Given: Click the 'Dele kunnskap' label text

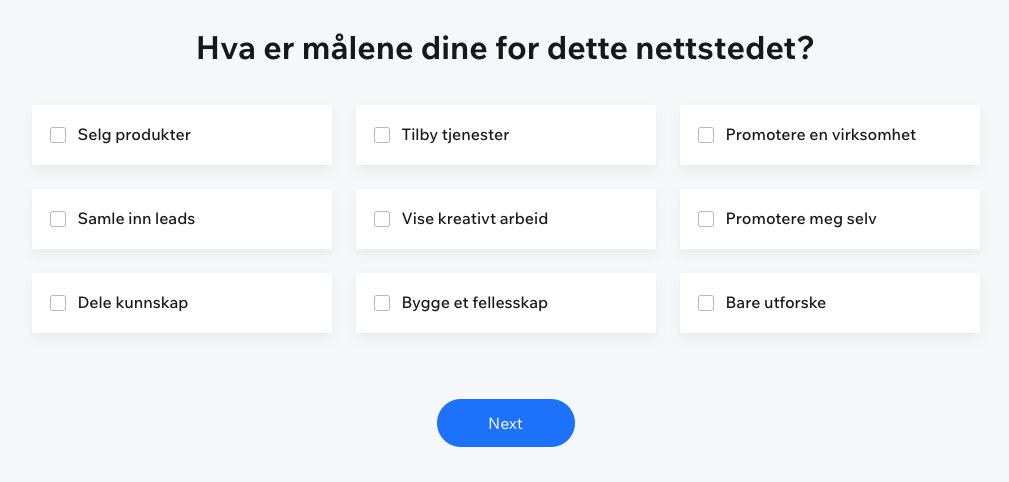Looking at the screenshot, I should 132,303.
